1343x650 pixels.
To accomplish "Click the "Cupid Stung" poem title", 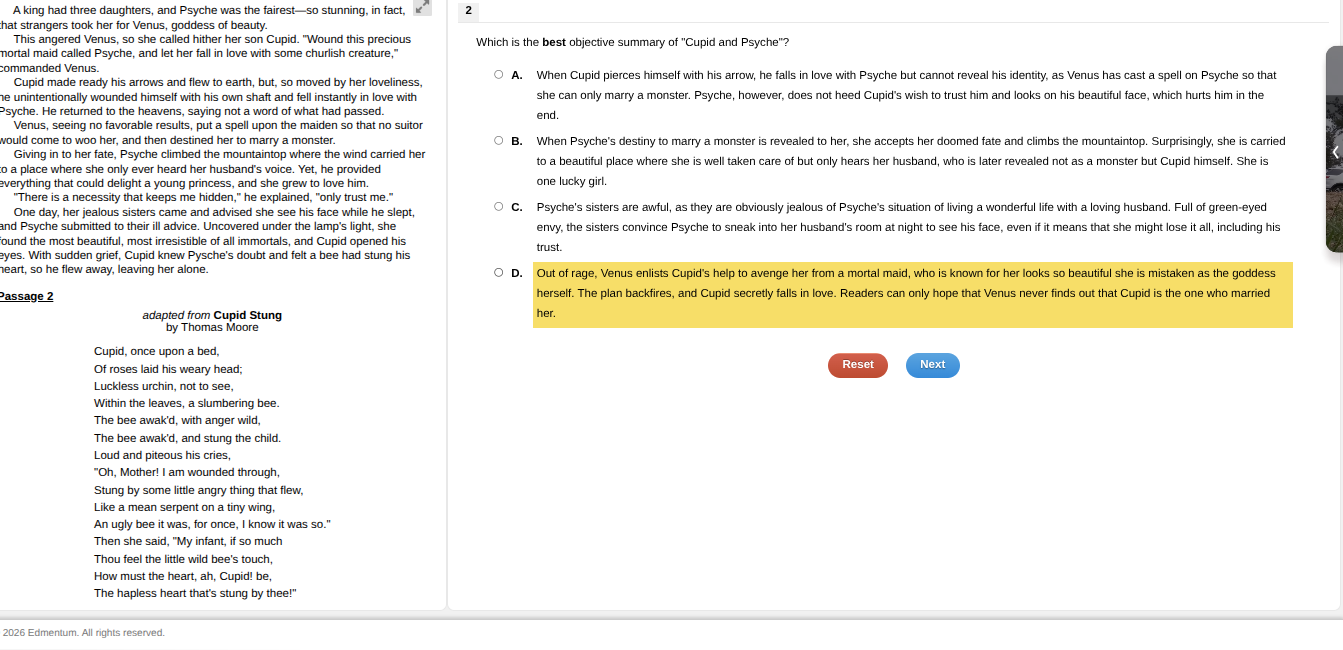I will coord(247,315).
